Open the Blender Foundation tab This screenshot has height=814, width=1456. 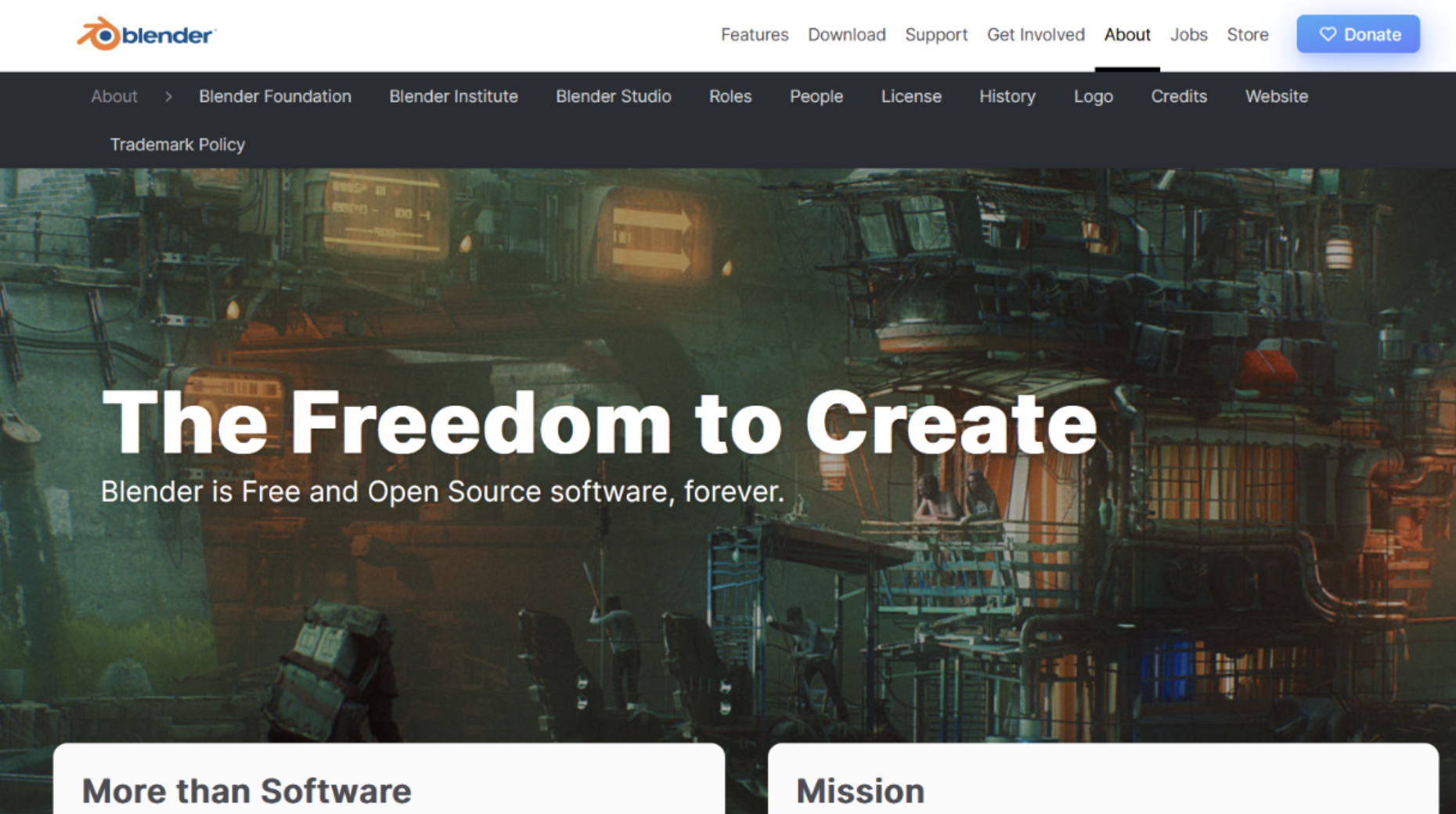pyautogui.click(x=275, y=96)
